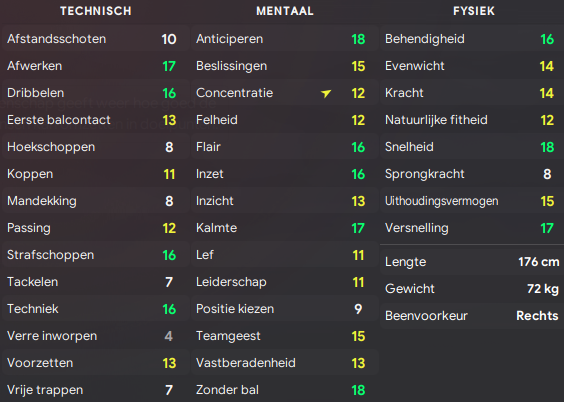564x402 pixels.
Task: Select the Concentratie attribute label
Action: (234, 93)
